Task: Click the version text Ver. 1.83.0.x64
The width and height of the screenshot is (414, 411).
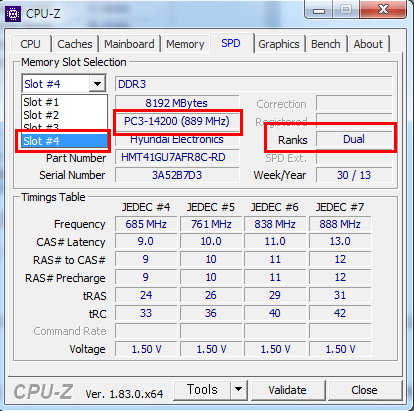Action: click(x=124, y=394)
